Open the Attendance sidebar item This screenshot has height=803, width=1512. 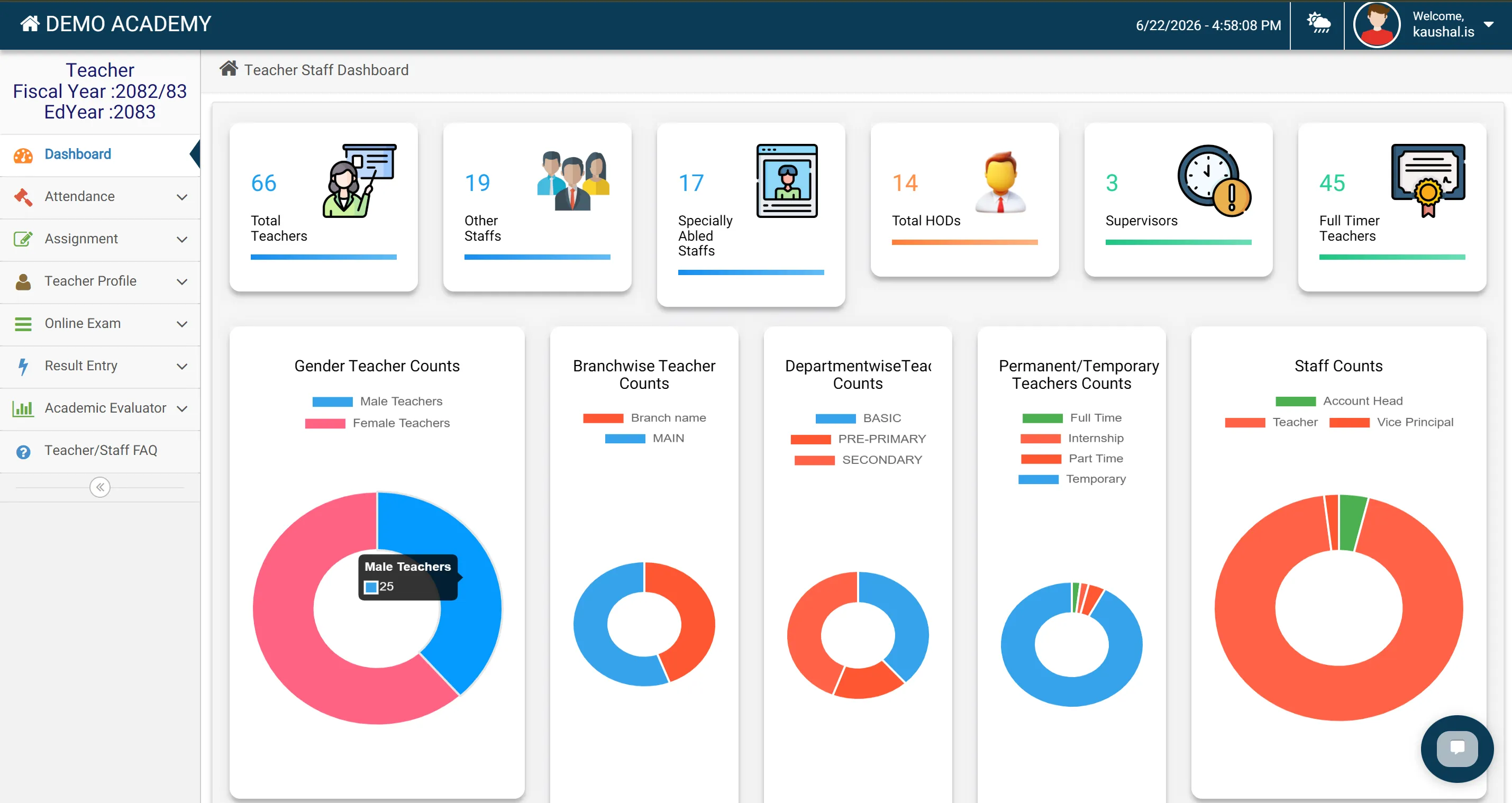[100, 197]
